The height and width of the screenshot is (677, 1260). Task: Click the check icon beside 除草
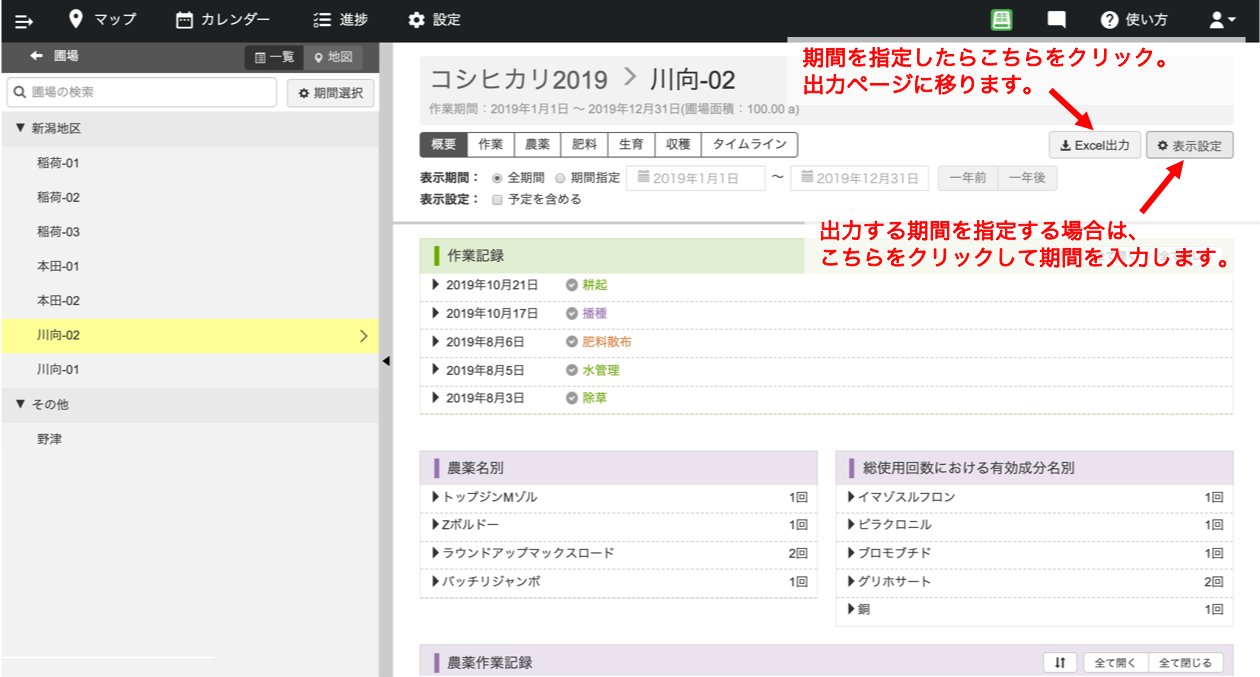point(572,398)
